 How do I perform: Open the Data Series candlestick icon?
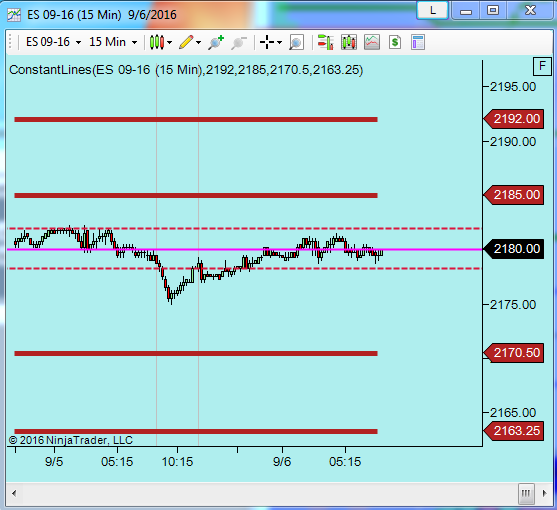[349, 42]
